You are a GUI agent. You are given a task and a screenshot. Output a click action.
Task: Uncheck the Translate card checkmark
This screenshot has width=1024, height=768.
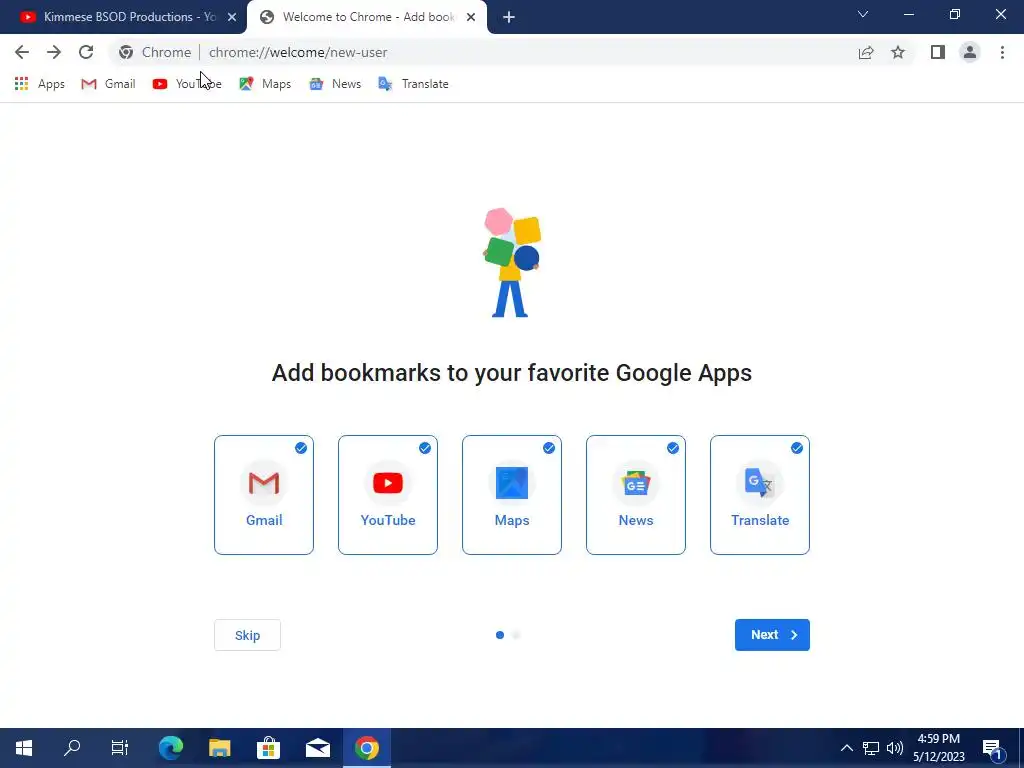point(797,448)
